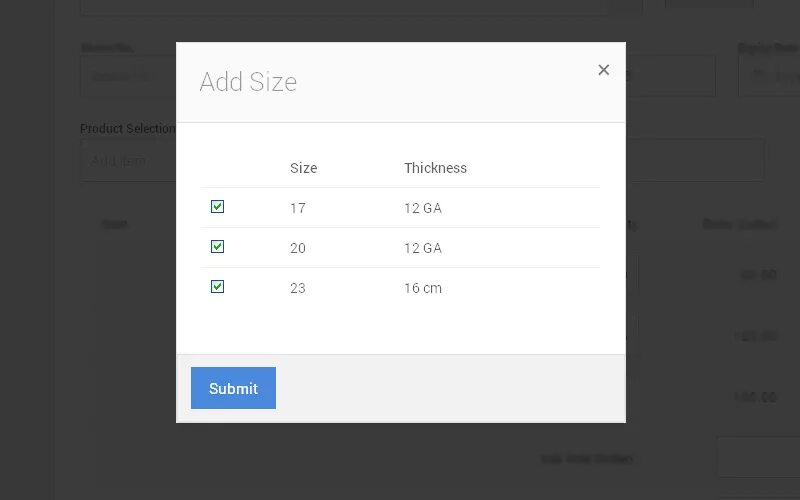Select the size value 17 cell
The width and height of the screenshot is (800, 500).
point(298,208)
